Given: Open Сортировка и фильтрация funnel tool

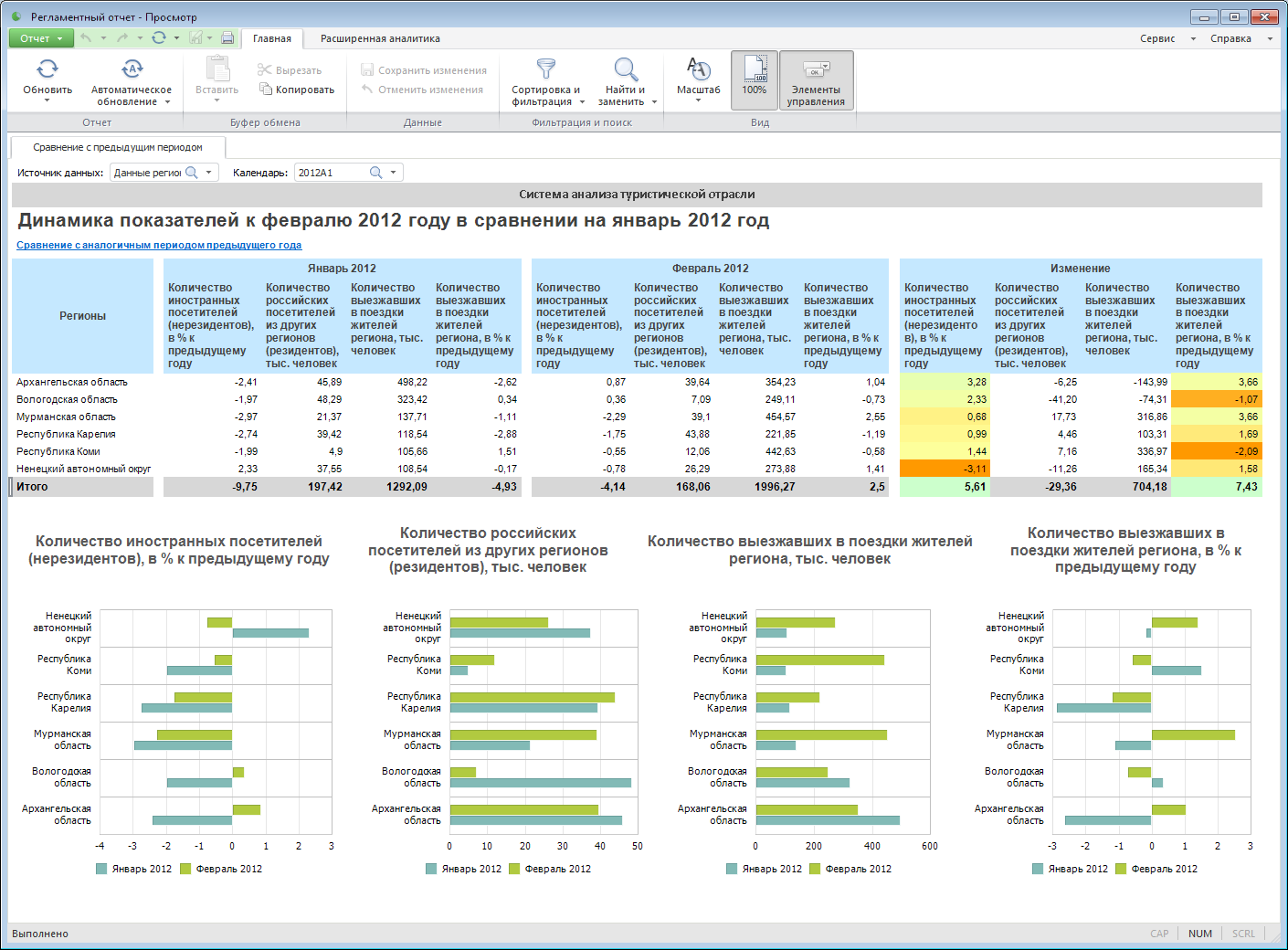Looking at the screenshot, I should coord(545,70).
